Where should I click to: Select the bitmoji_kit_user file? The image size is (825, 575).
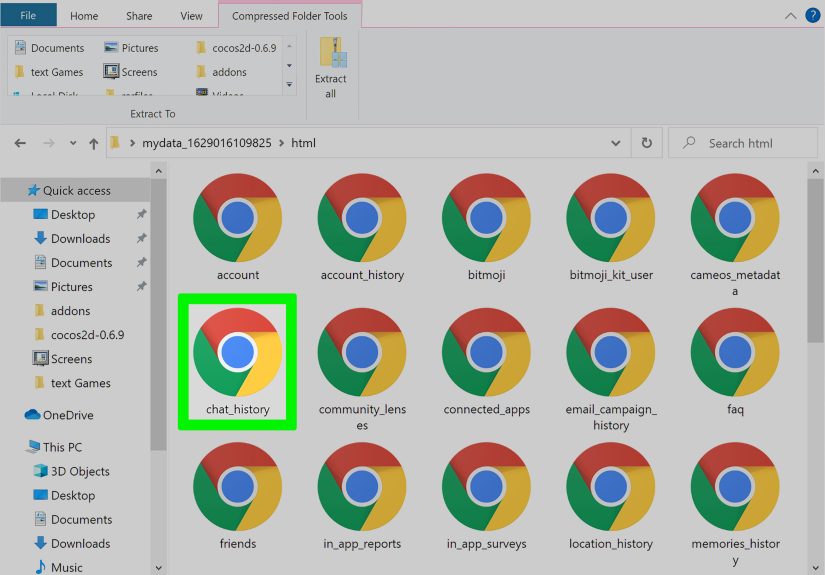tap(611, 218)
